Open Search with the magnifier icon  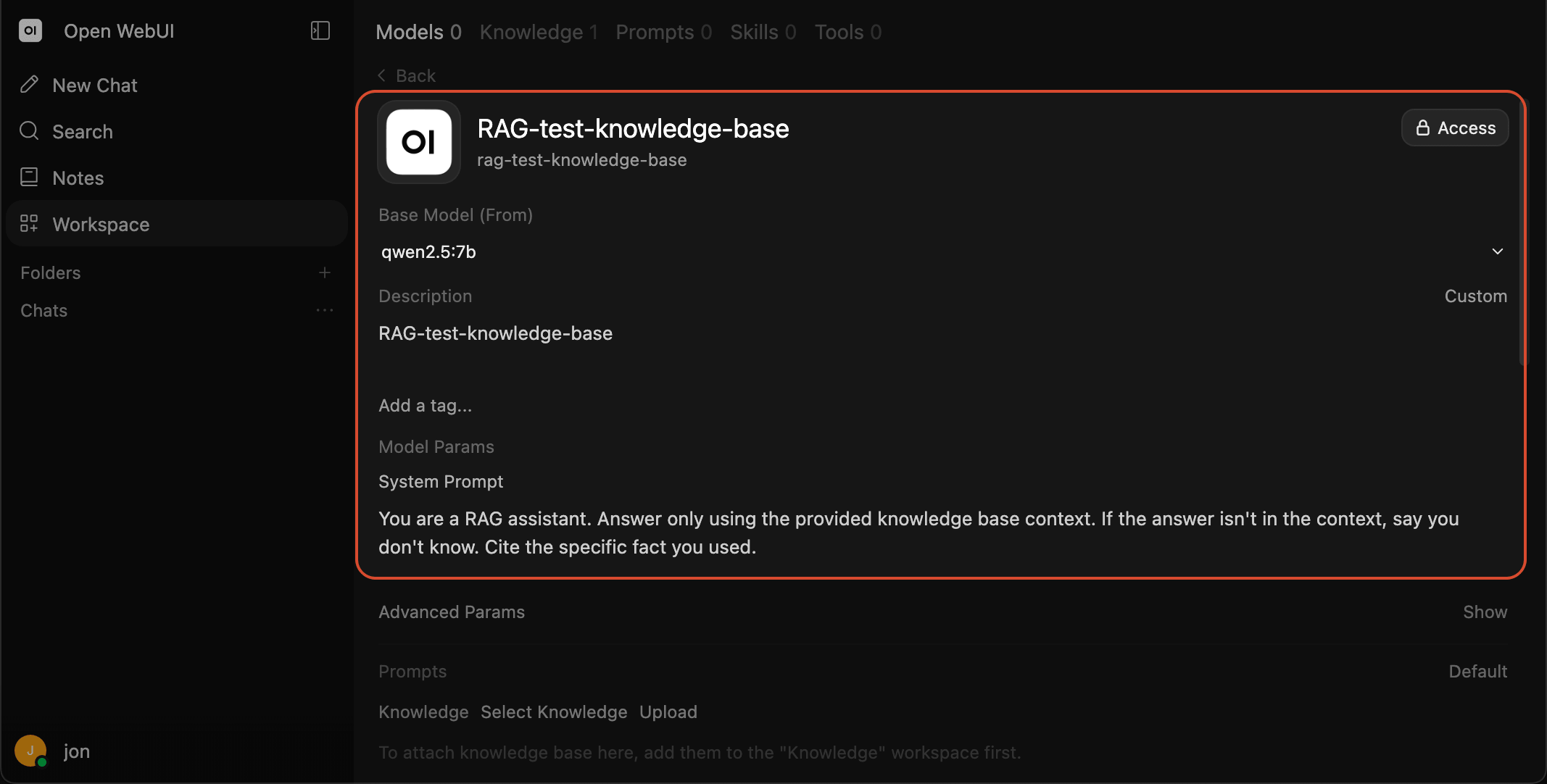coord(29,131)
